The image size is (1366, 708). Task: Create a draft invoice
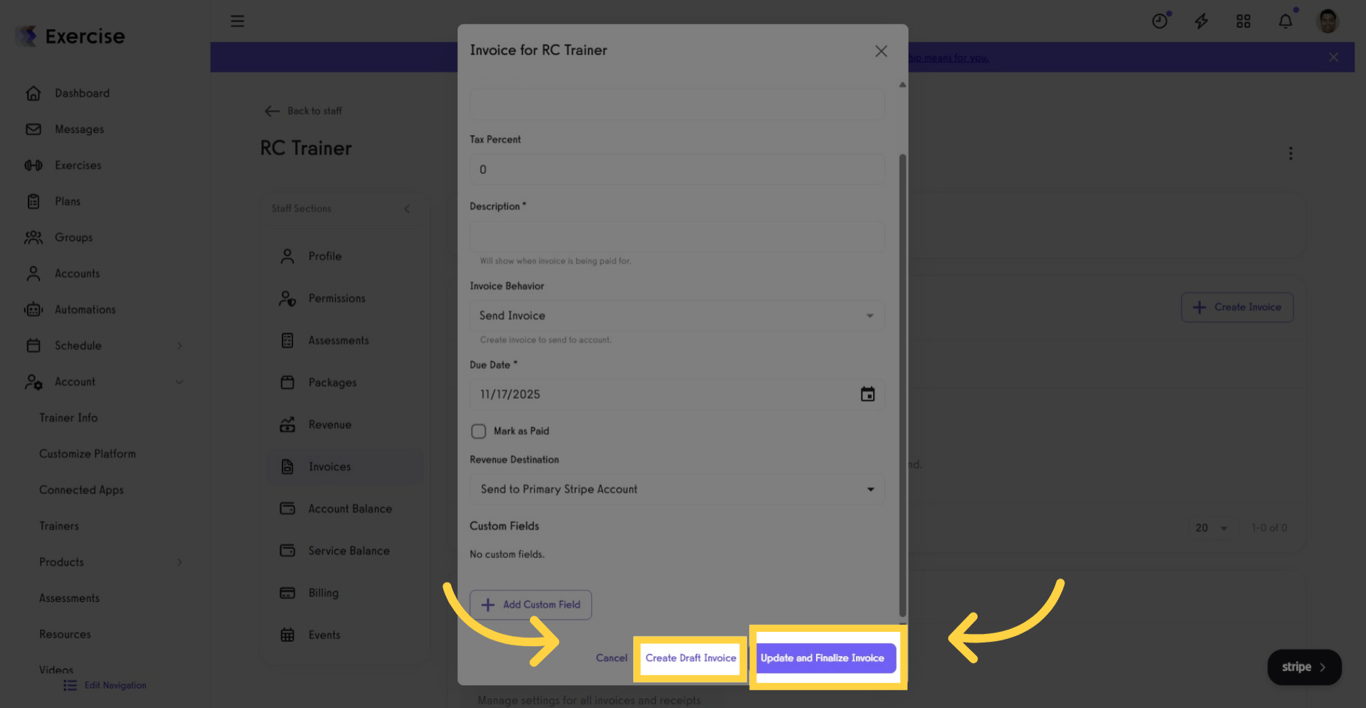[x=691, y=657]
